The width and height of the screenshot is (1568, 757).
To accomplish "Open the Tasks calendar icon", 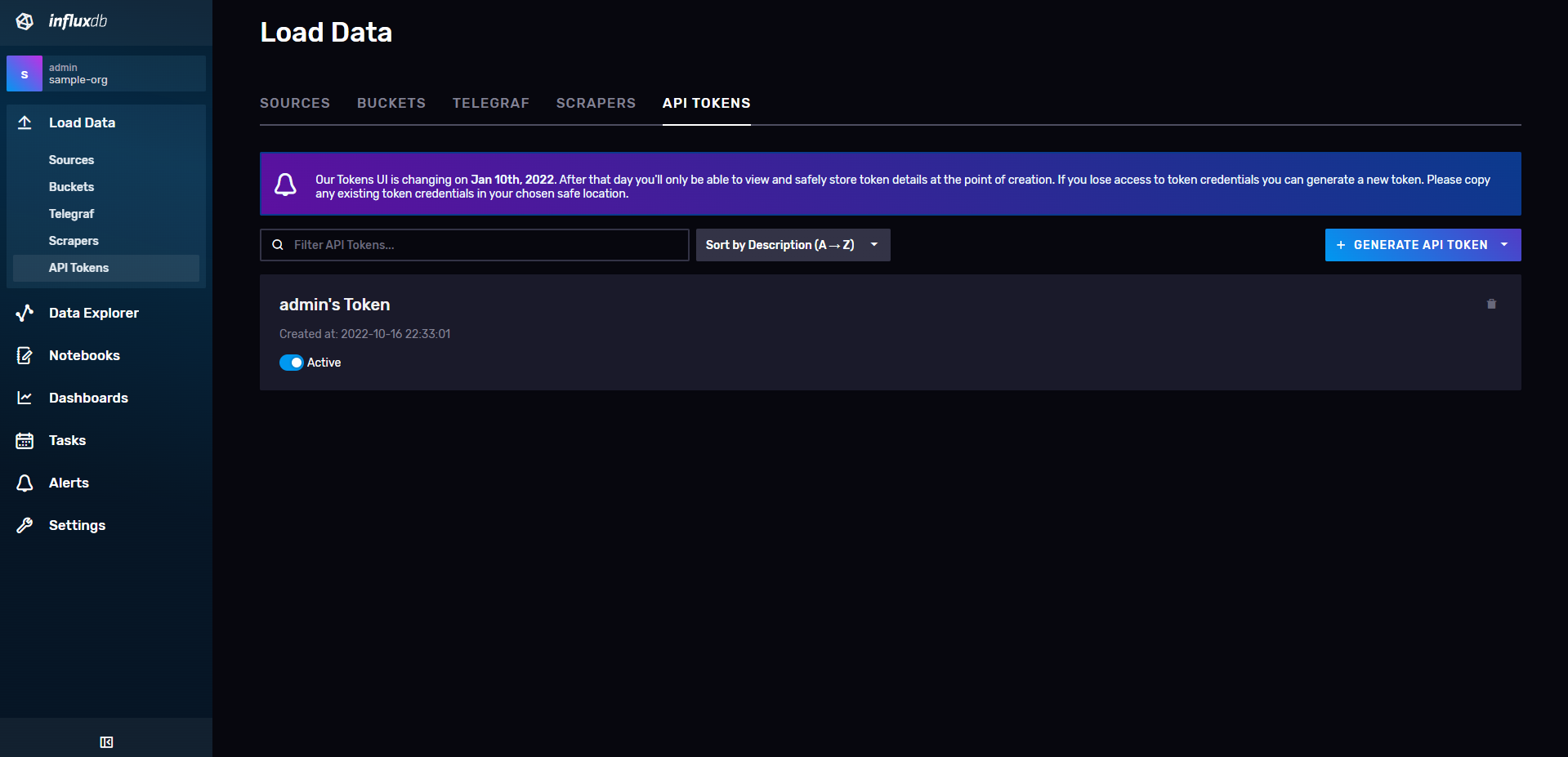I will tap(25, 440).
